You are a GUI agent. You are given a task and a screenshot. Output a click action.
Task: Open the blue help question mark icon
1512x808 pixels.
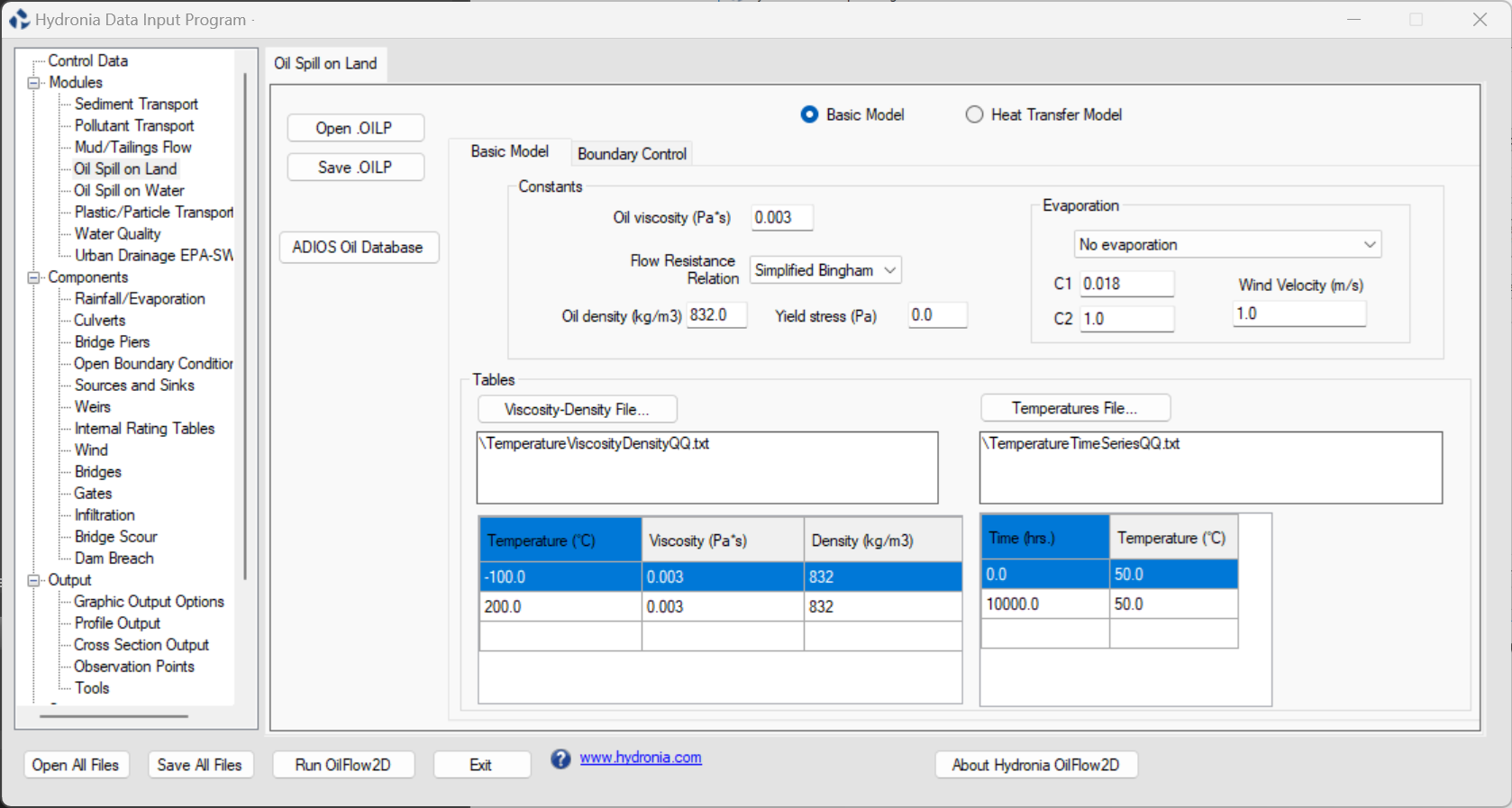tap(560, 759)
